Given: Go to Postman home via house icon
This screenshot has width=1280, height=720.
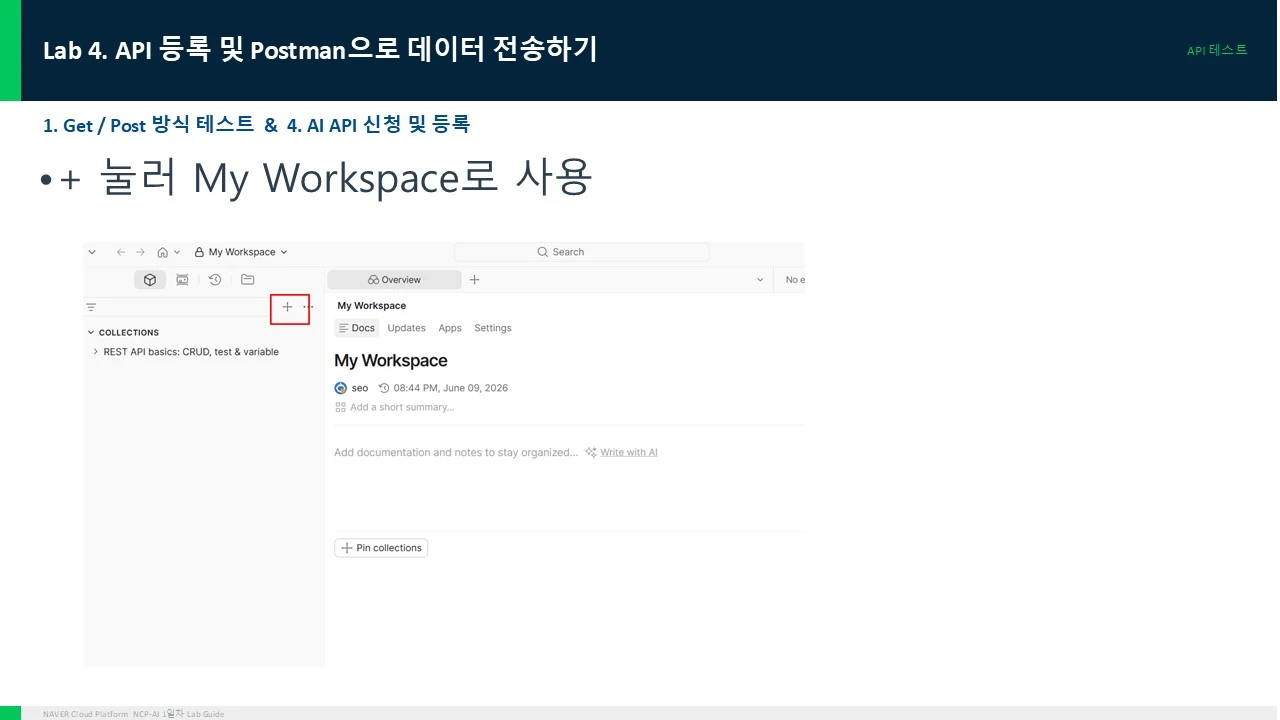Looking at the screenshot, I should [163, 252].
